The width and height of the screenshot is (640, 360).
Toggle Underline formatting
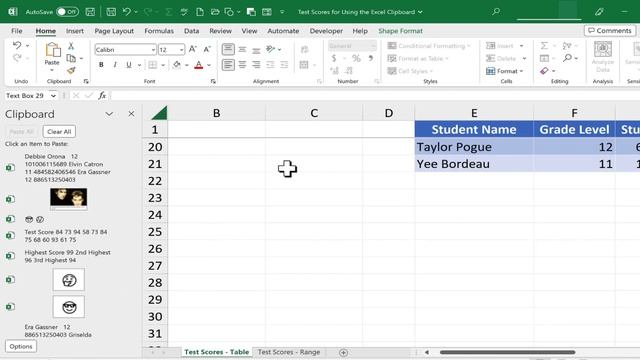[x=129, y=64]
